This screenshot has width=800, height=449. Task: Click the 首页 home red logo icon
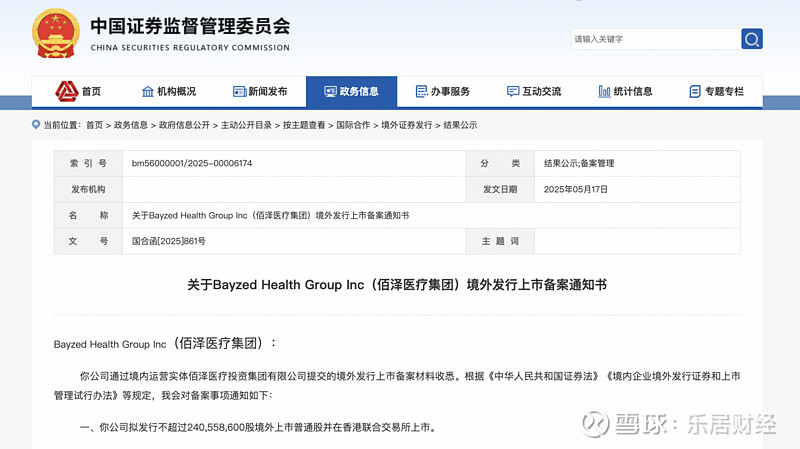click(67, 91)
